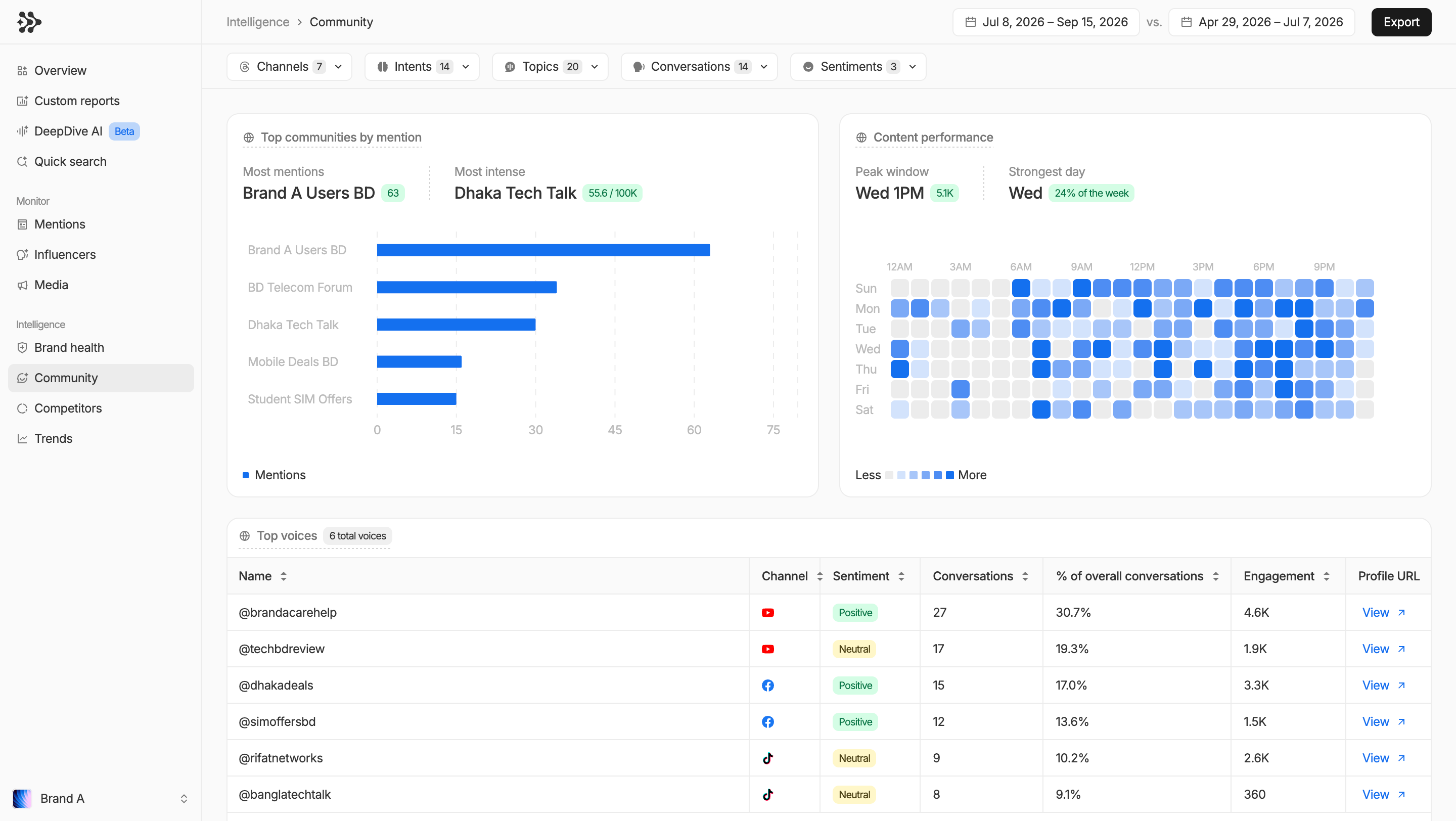Image resolution: width=1456 pixels, height=821 pixels.
Task: Click the Trends line chart icon
Action: pos(22,439)
